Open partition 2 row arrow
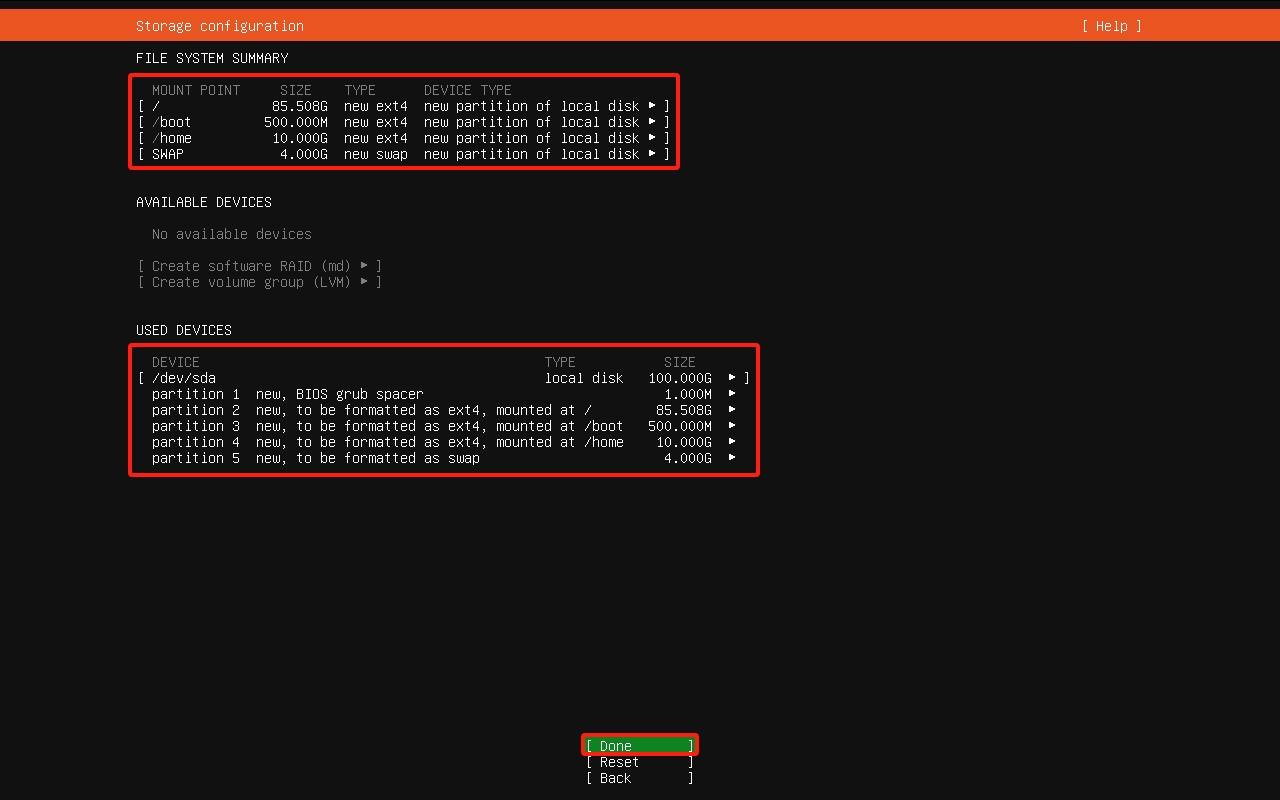The height and width of the screenshot is (800, 1280). (x=732, y=409)
